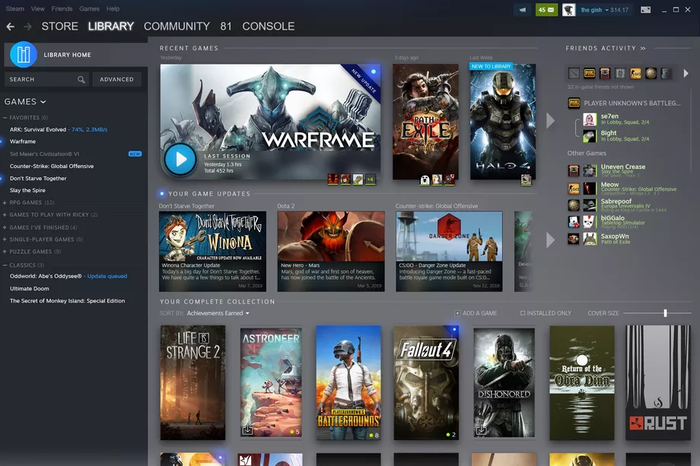Show next recent games with right arrow

point(549,121)
